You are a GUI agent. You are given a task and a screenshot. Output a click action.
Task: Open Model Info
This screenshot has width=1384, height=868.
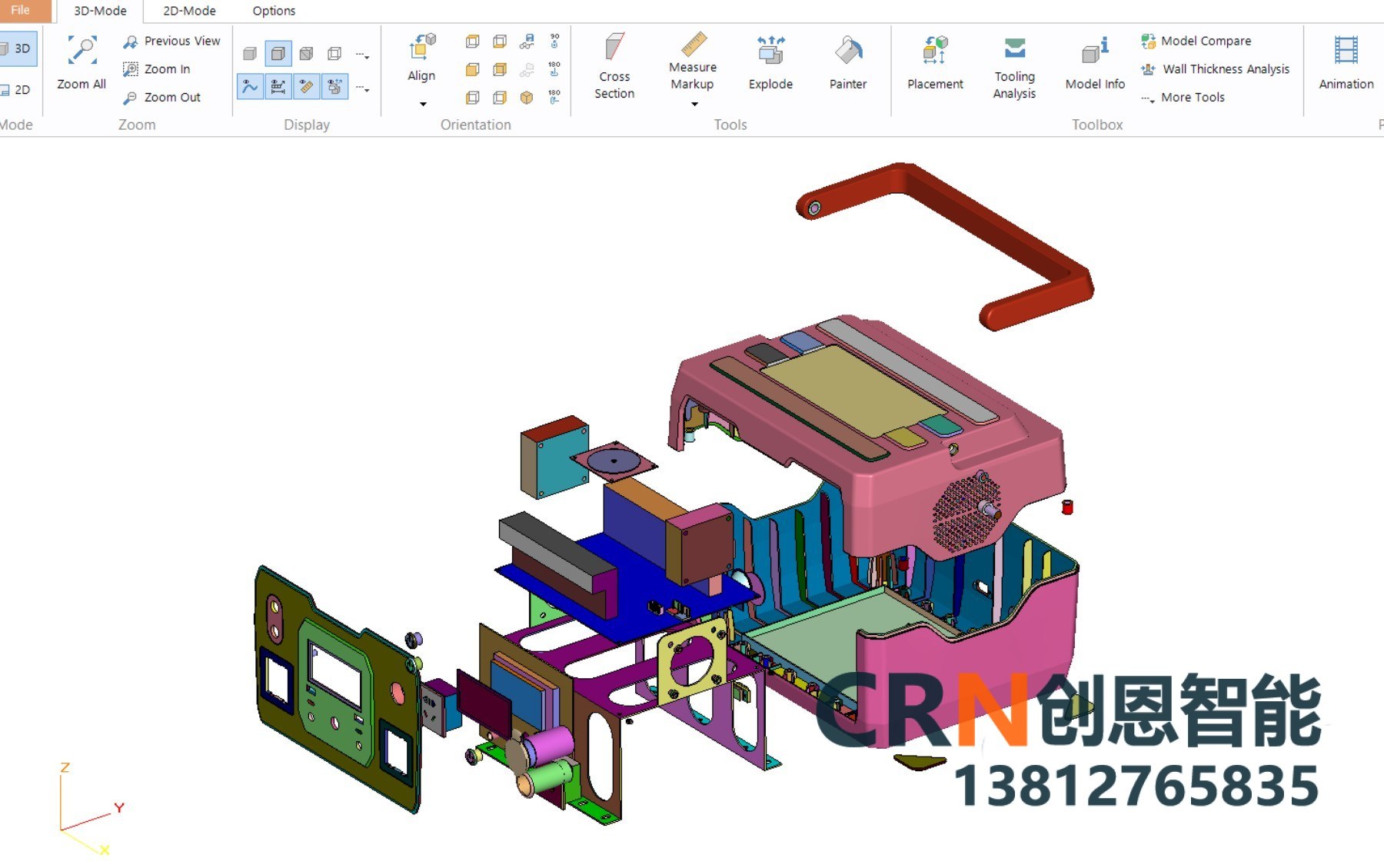[1095, 63]
